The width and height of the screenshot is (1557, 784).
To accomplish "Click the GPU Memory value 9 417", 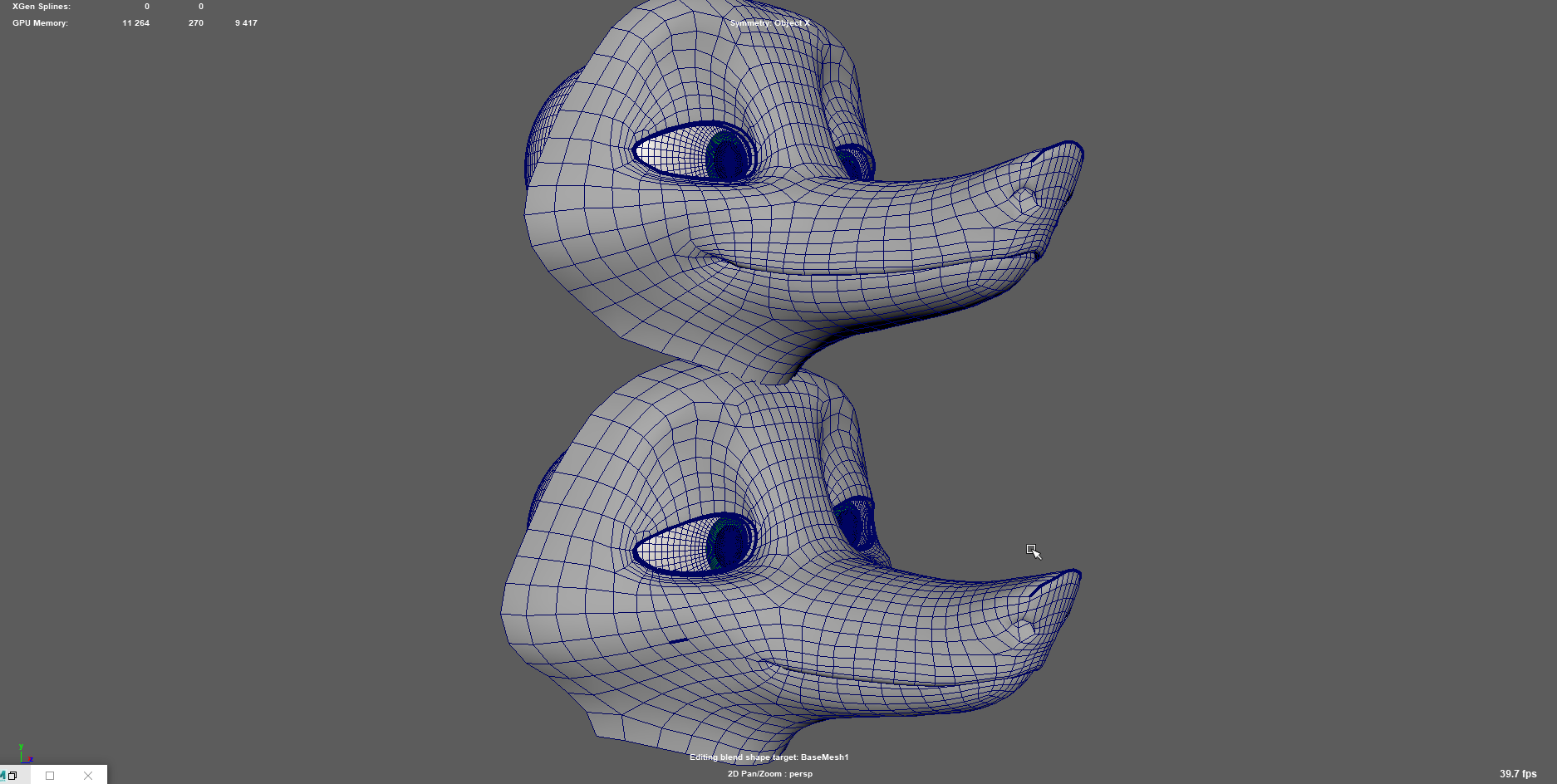I will [246, 23].
